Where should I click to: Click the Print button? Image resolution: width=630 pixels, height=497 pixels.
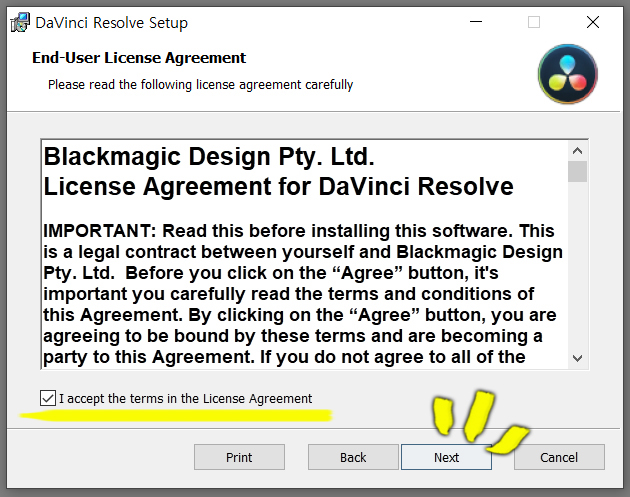(239, 457)
